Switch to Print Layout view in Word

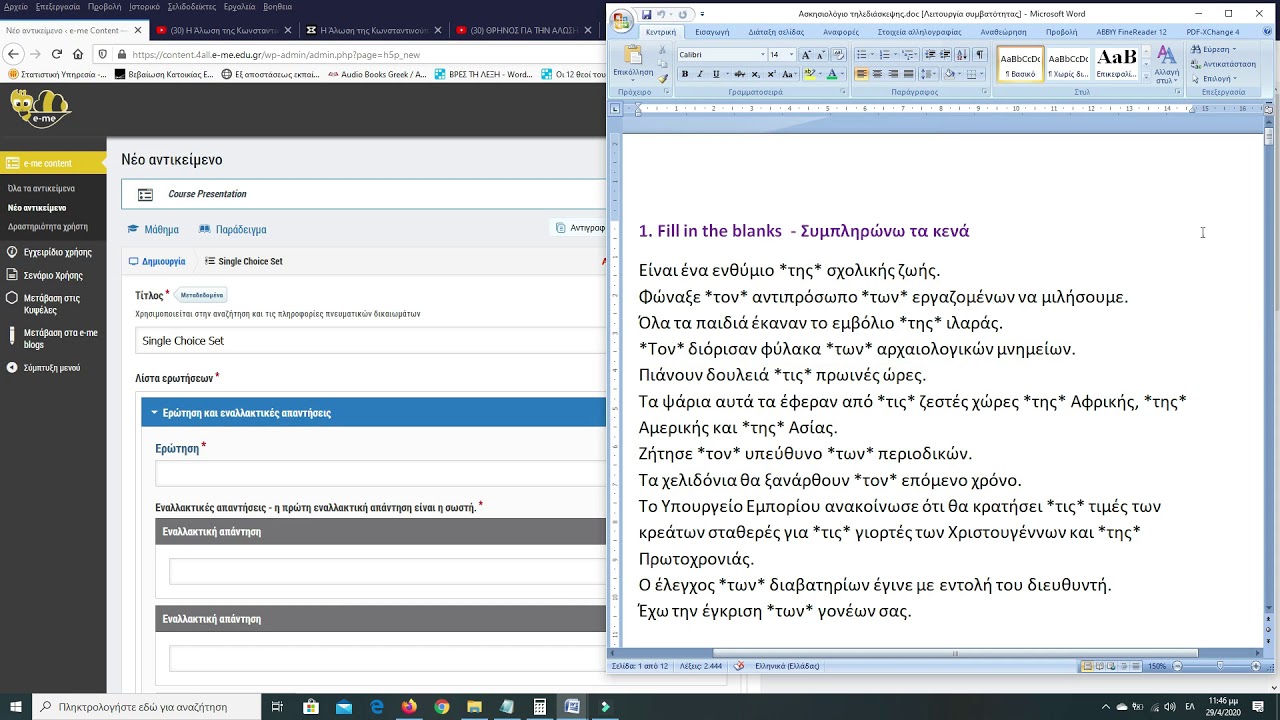[x=1088, y=666]
